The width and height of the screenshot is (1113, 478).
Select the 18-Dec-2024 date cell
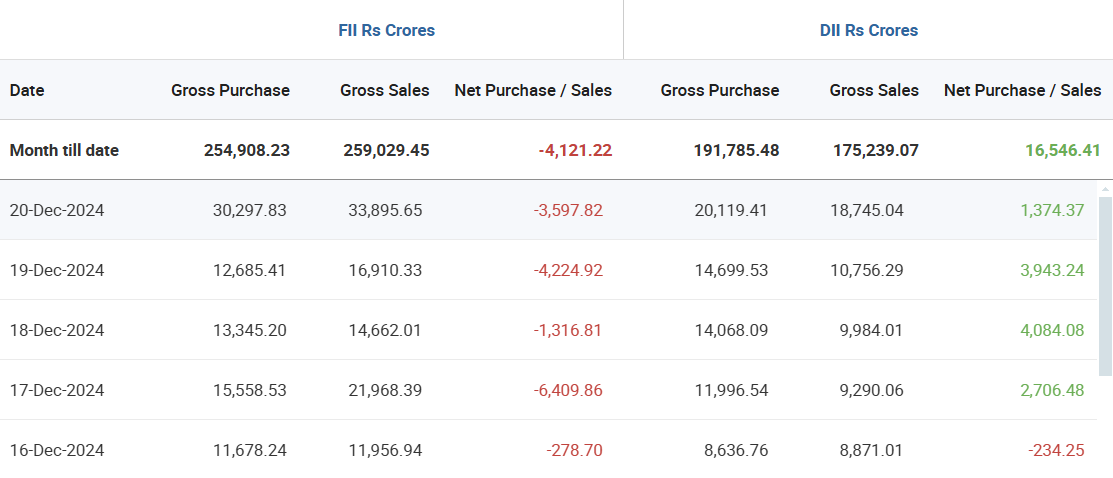point(57,330)
